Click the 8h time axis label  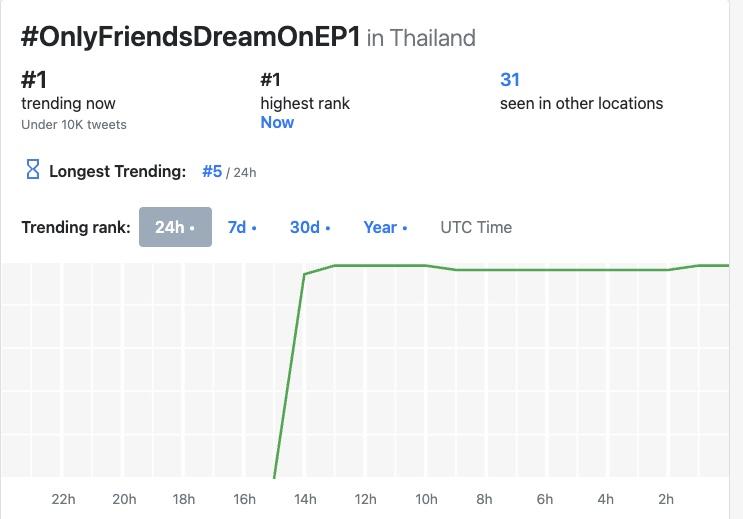coord(484,499)
